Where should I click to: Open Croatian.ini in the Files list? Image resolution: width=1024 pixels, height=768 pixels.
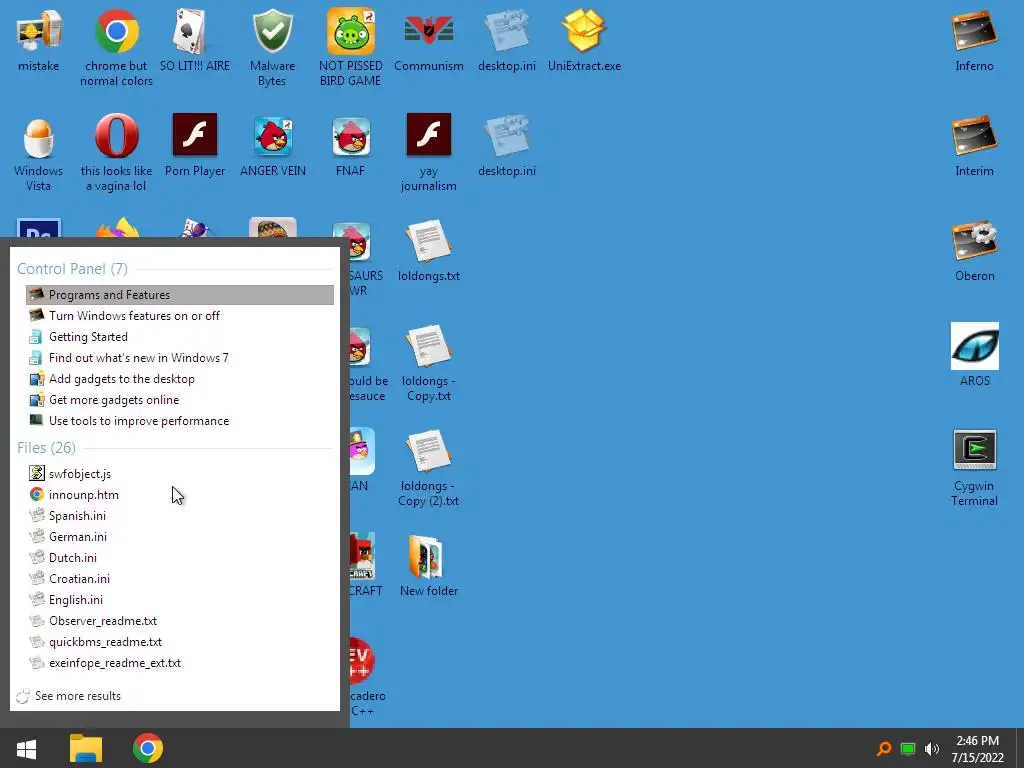coord(180,578)
